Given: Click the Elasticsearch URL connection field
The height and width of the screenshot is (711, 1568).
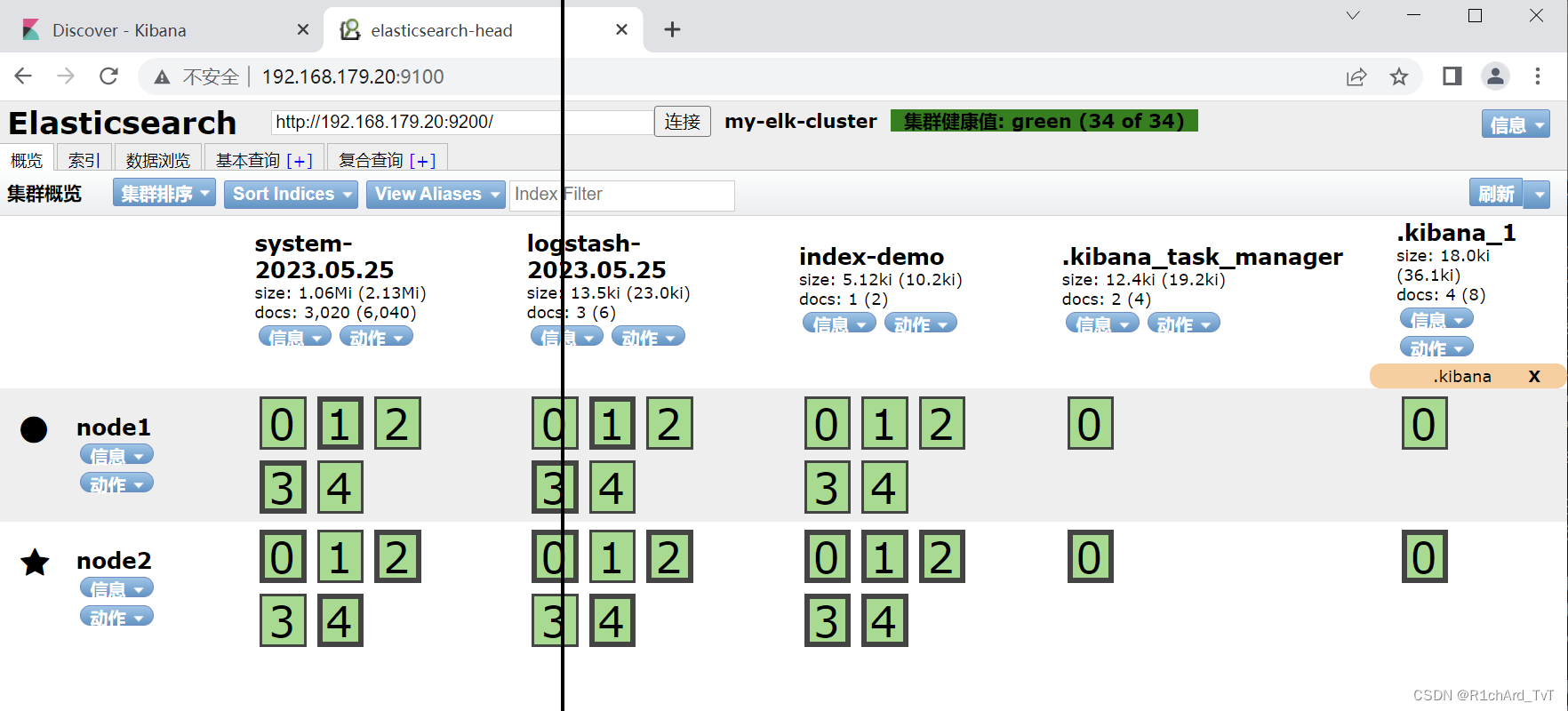Looking at the screenshot, I should coord(461,122).
